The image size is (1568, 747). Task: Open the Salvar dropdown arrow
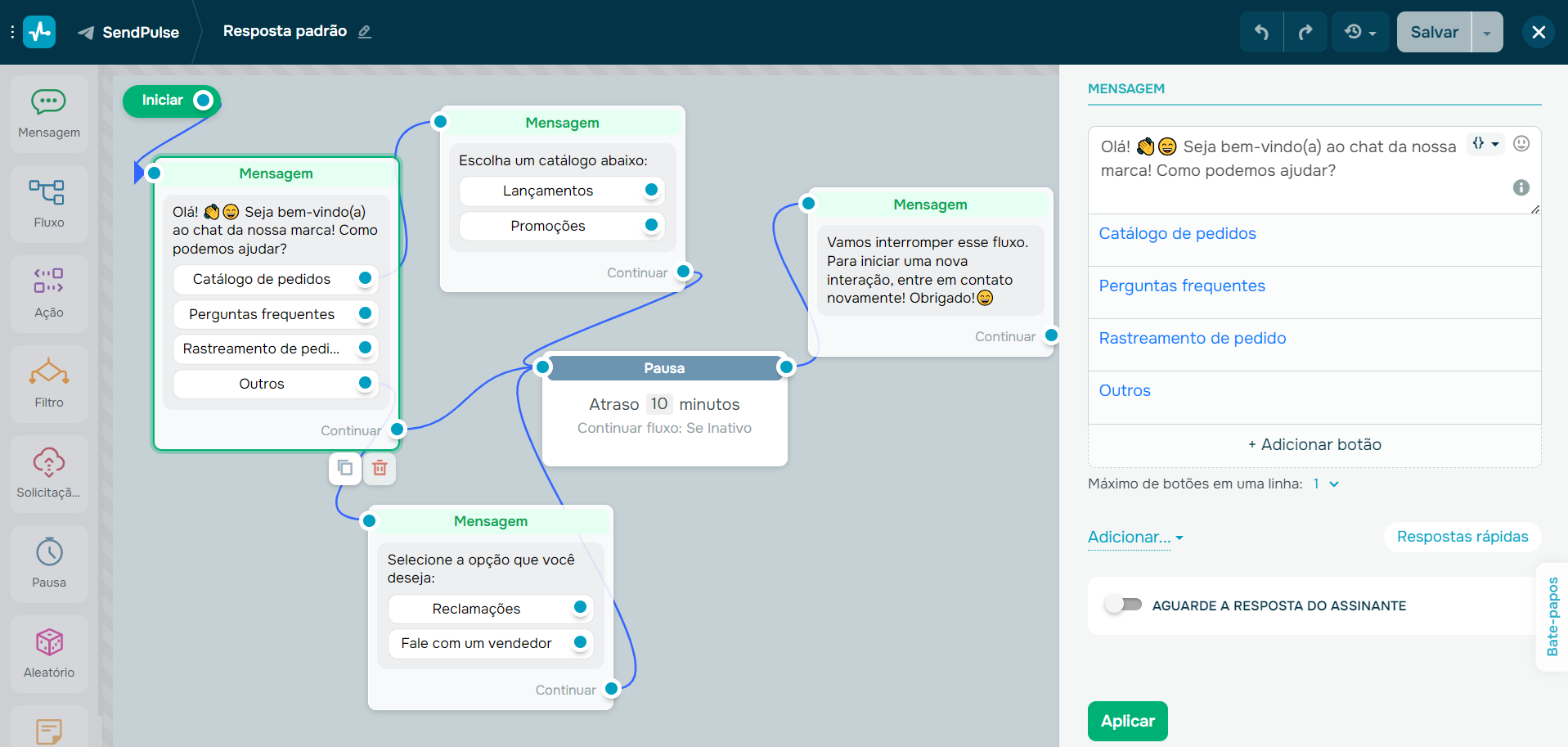tap(1487, 32)
